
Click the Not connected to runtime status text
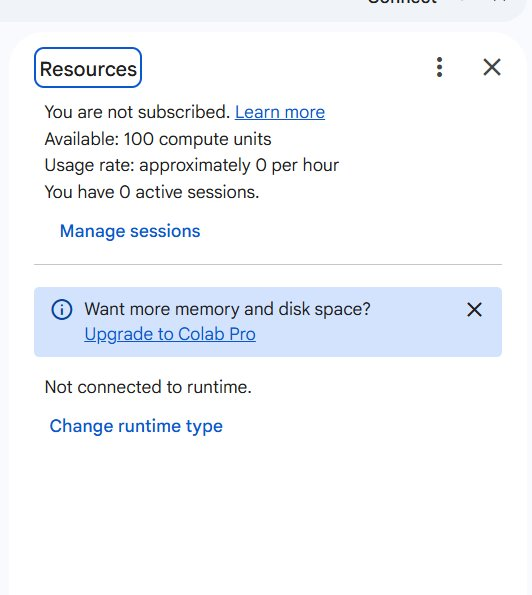click(148, 387)
